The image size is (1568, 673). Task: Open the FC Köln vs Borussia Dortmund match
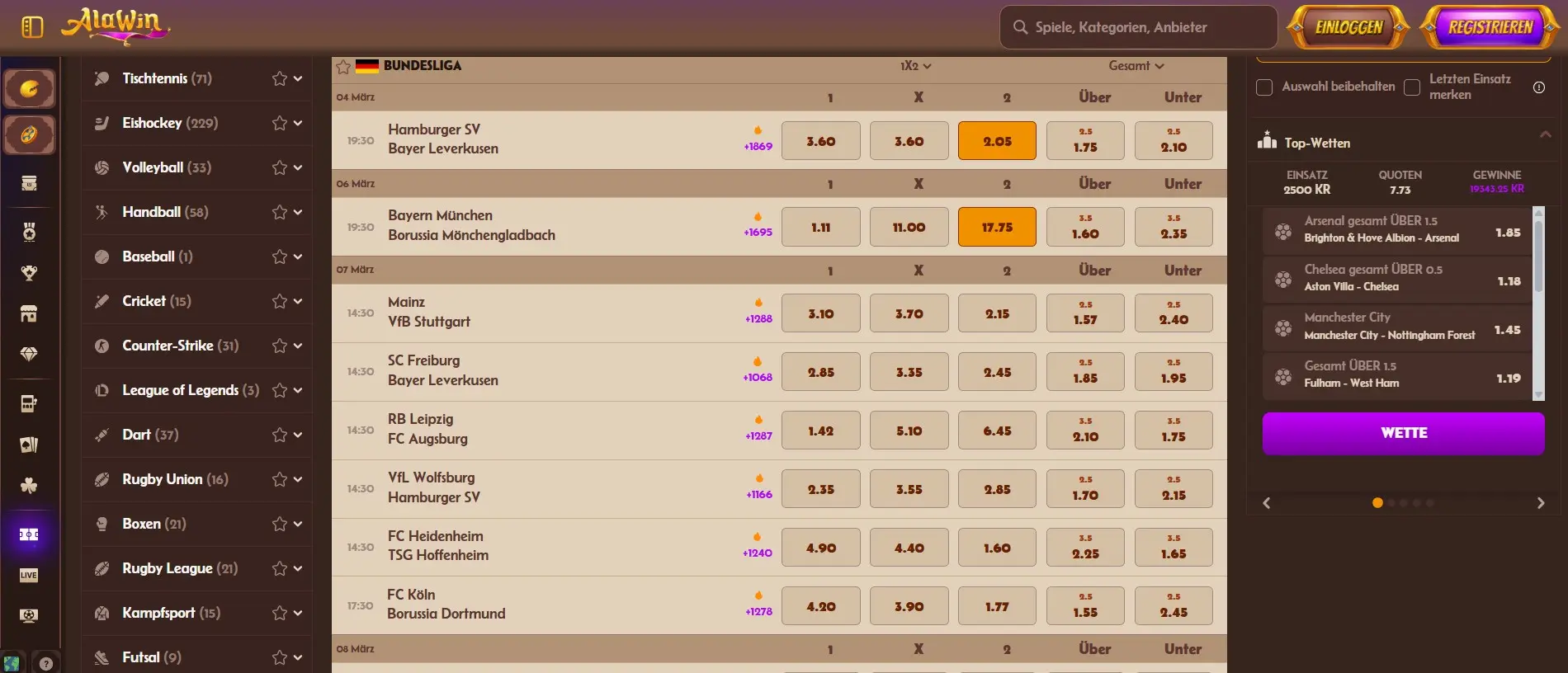click(446, 605)
